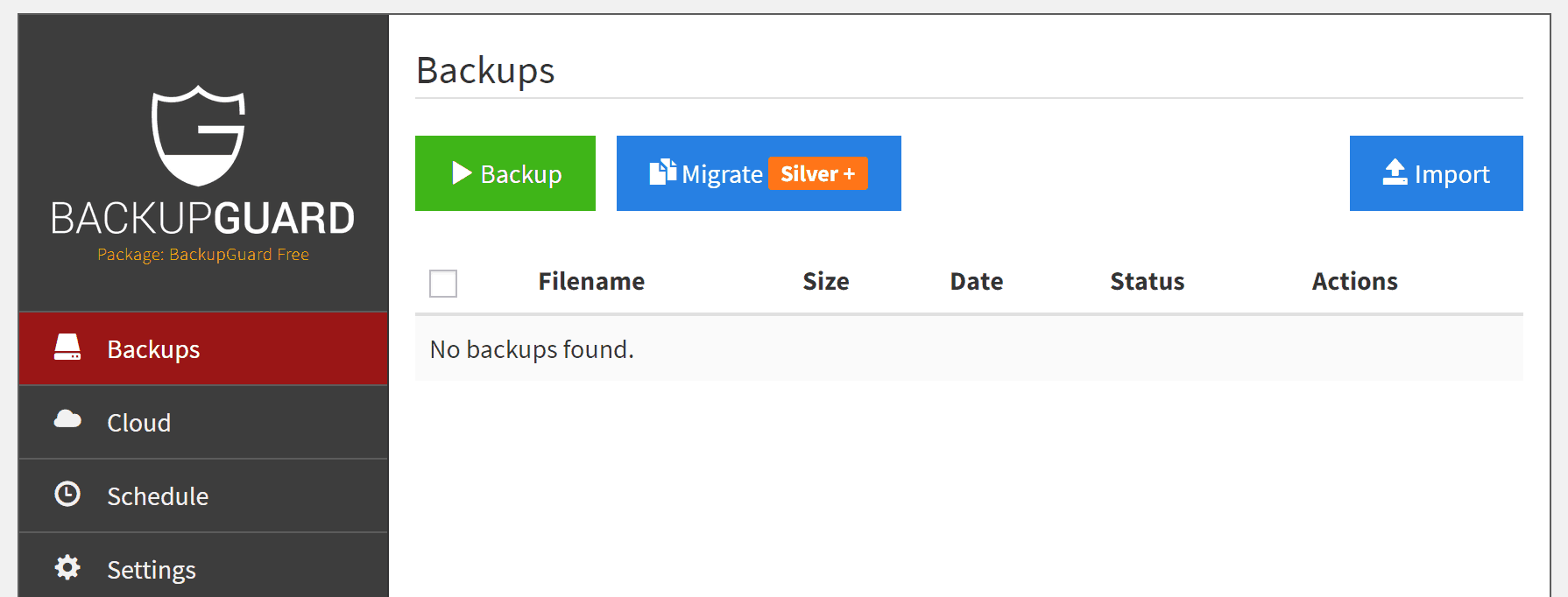The width and height of the screenshot is (1568, 597).
Task: Open the Backups section in sidebar
Action: click(152, 348)
